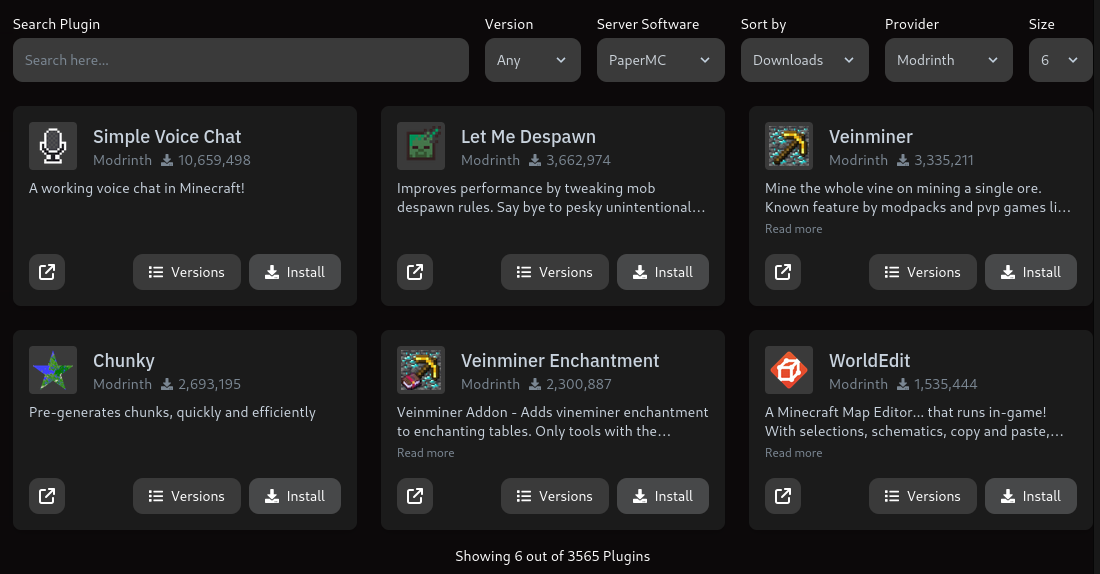Open Provider dropdown showing Modrinth
1100x574 pixels.
coord(948,60)
